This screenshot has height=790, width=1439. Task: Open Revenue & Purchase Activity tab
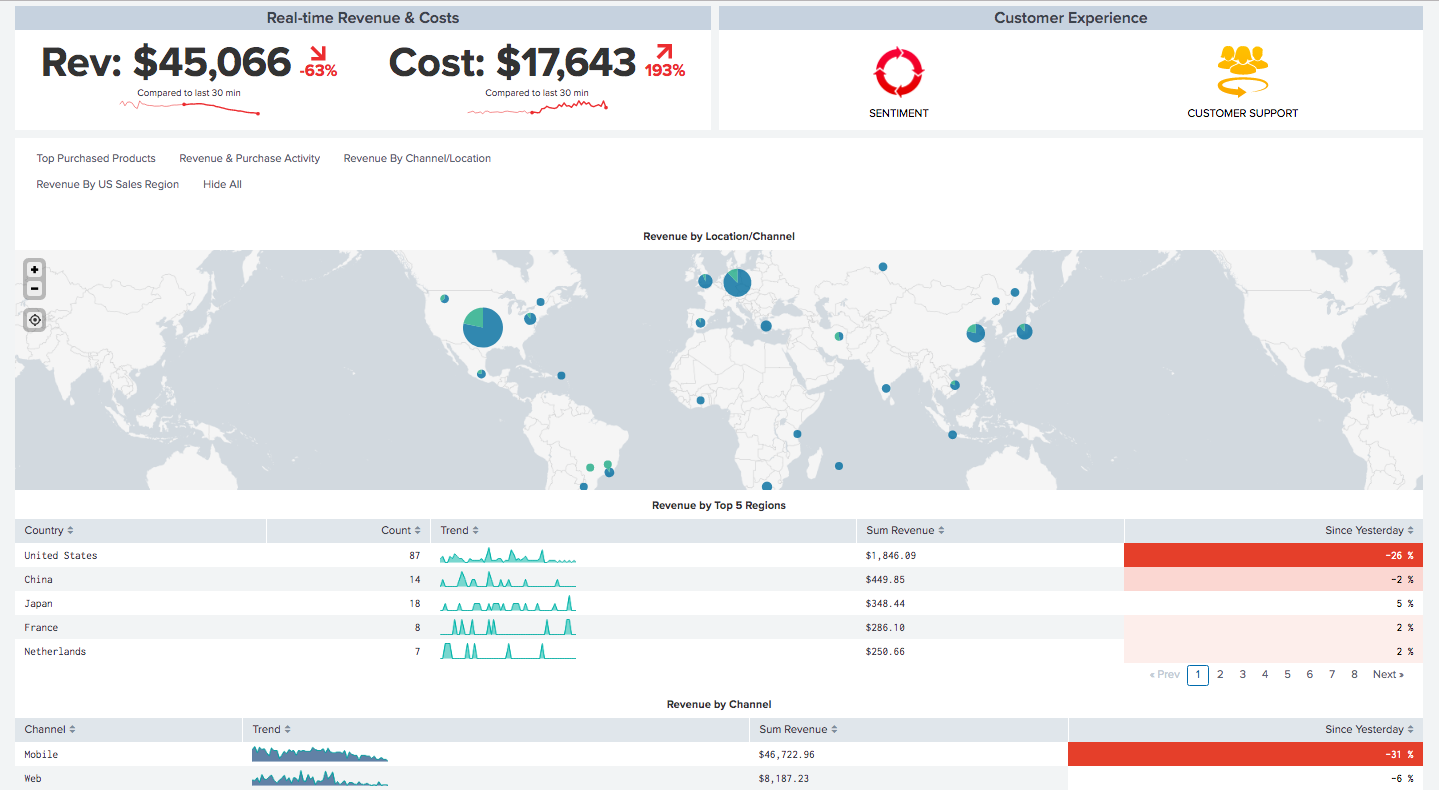coord(250,158)
